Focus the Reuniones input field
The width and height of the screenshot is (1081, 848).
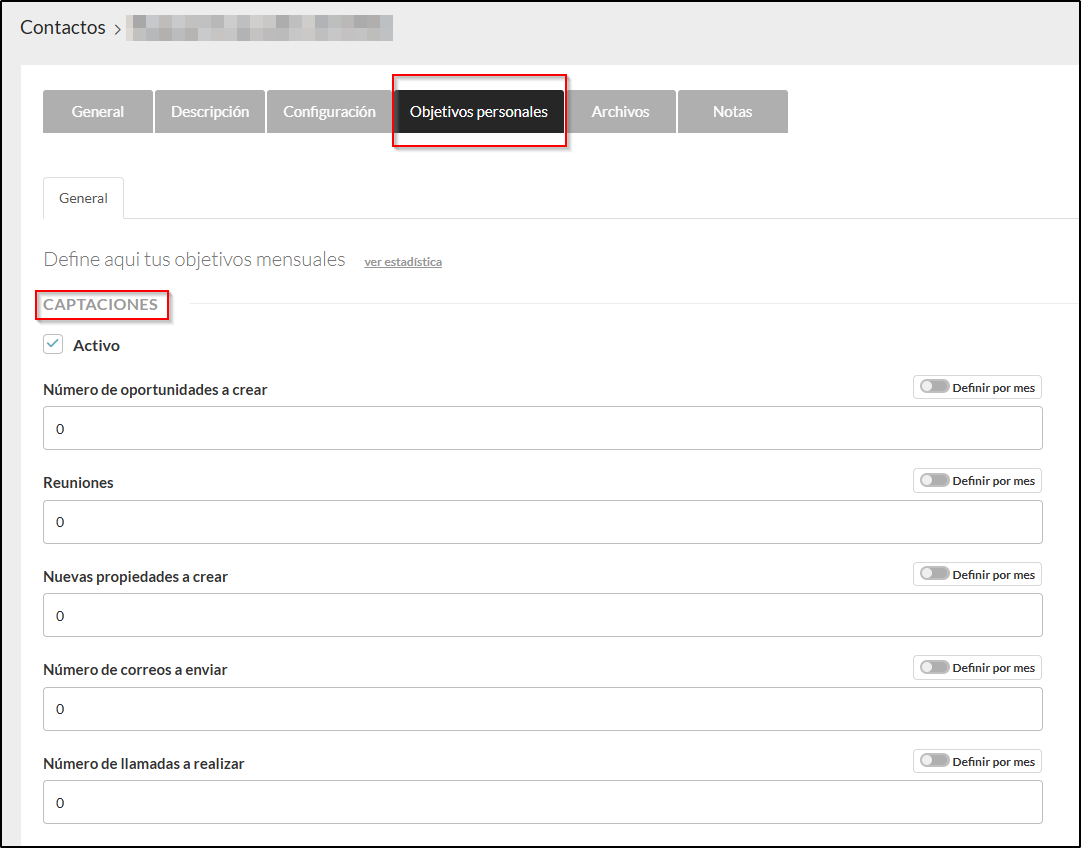(x=542, y=522)
